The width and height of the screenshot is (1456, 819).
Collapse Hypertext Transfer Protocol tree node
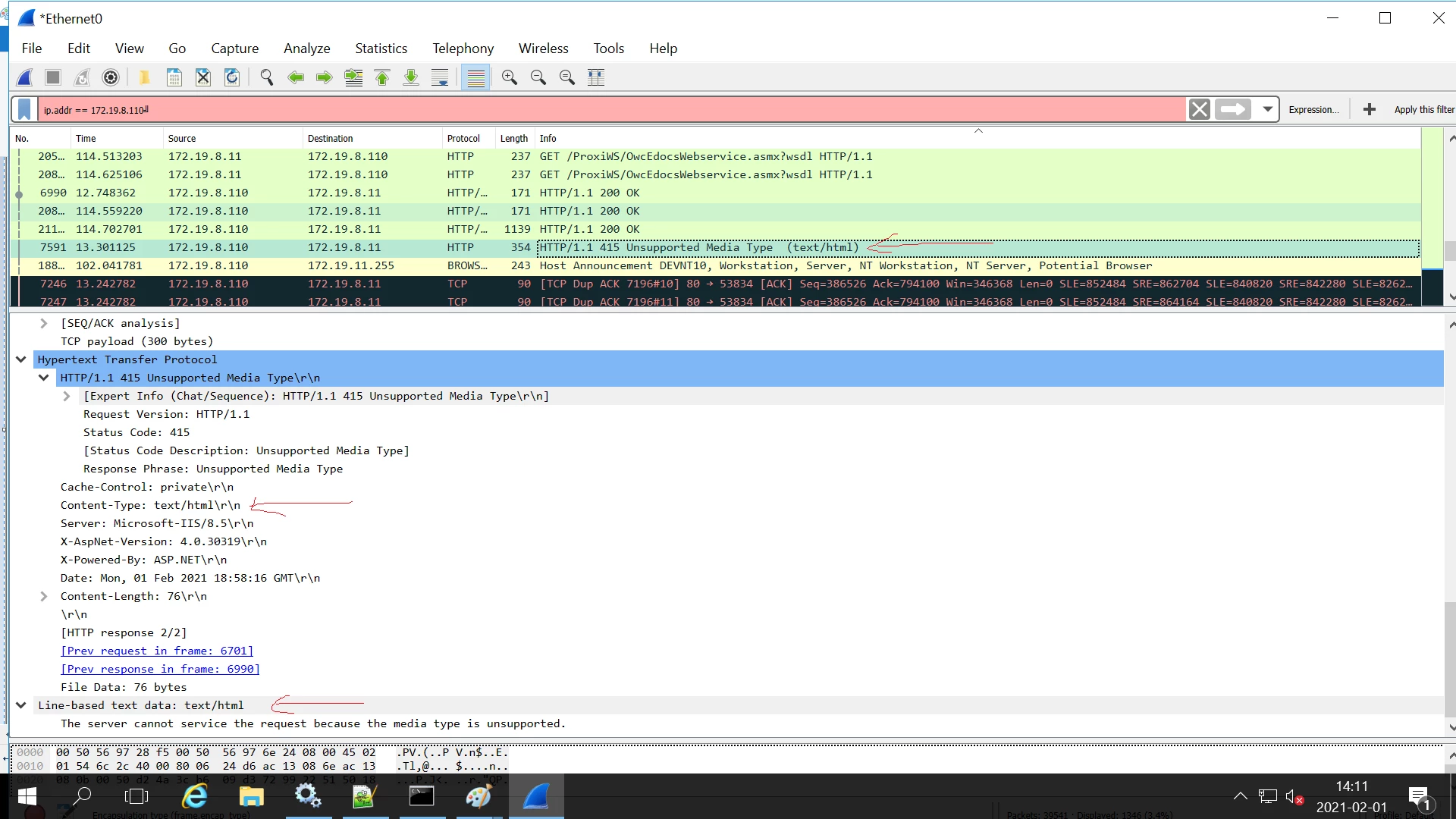(x=21, y=359)
